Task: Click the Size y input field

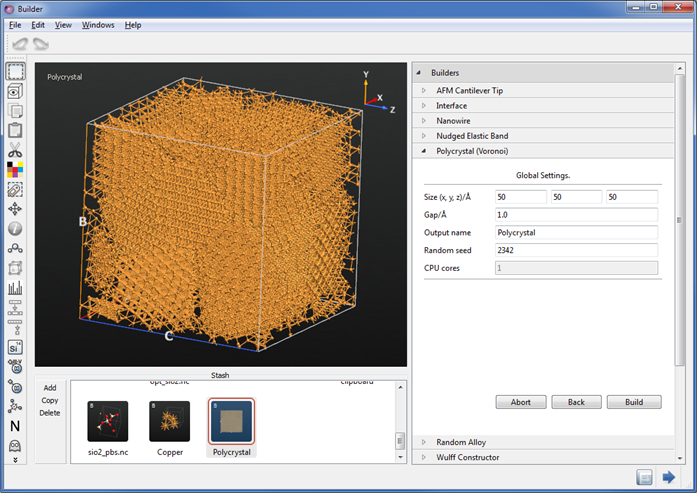Action: pyautogui.click(x=576, y=197)
